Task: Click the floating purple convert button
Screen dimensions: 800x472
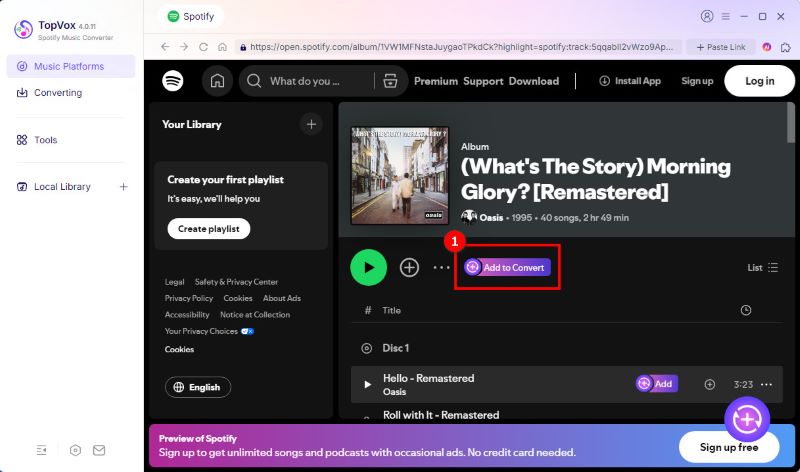Action: [747, 419]
